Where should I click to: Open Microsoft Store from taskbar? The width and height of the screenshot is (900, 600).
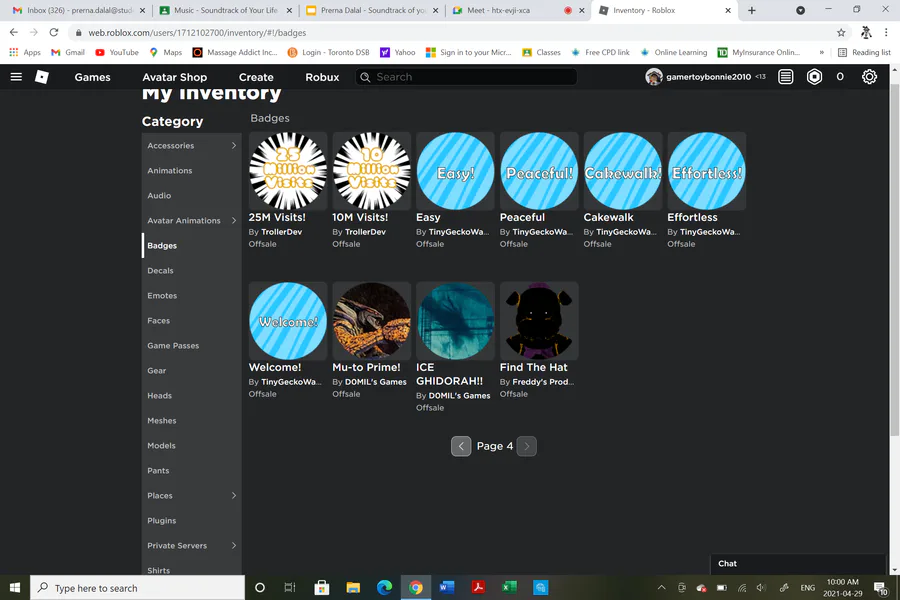[321, 587]
